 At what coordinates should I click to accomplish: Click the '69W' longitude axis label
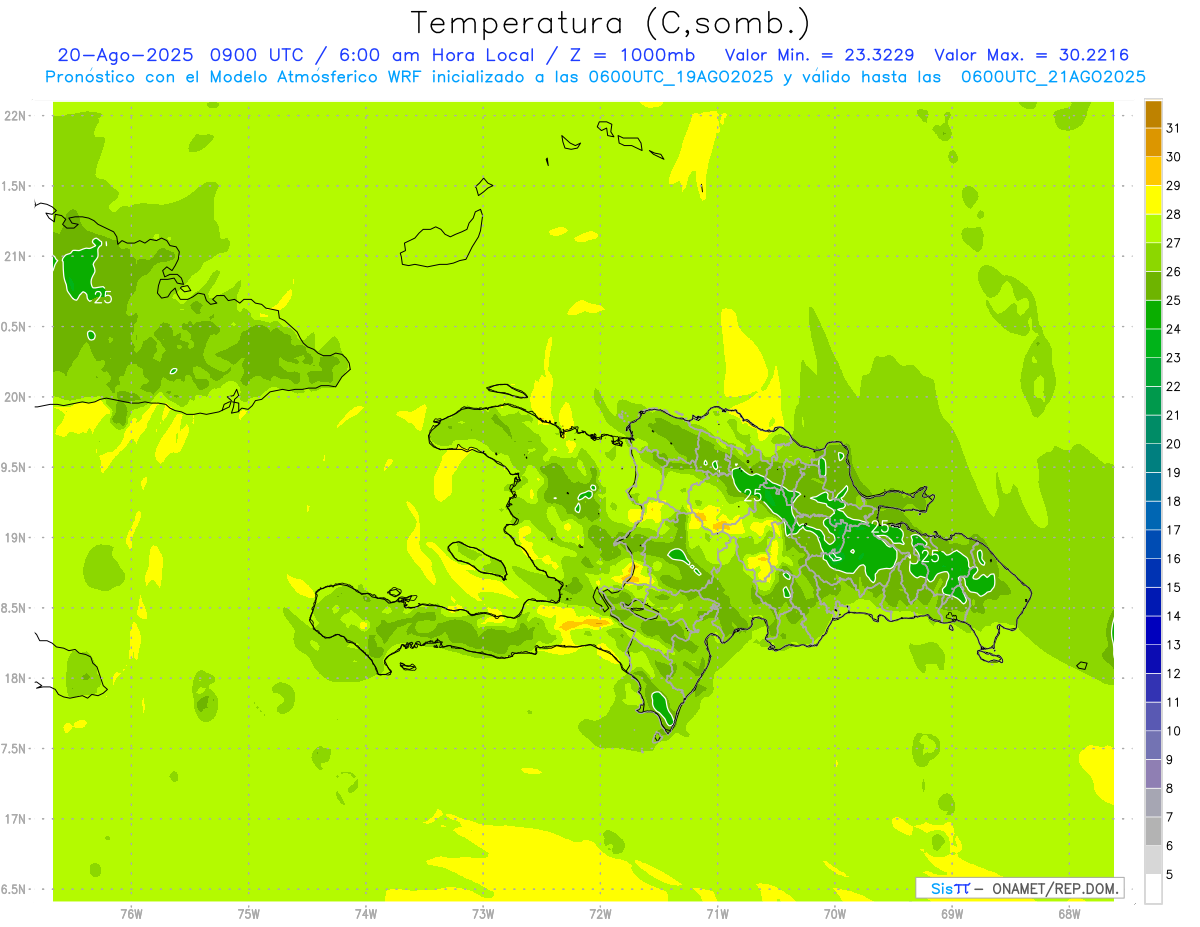[x=952, y=913]
